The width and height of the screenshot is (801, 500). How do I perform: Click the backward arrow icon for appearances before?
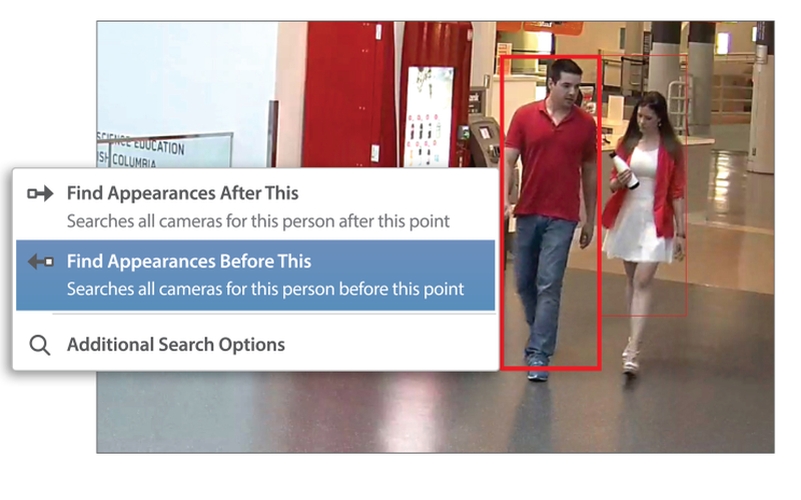[40, 262]
